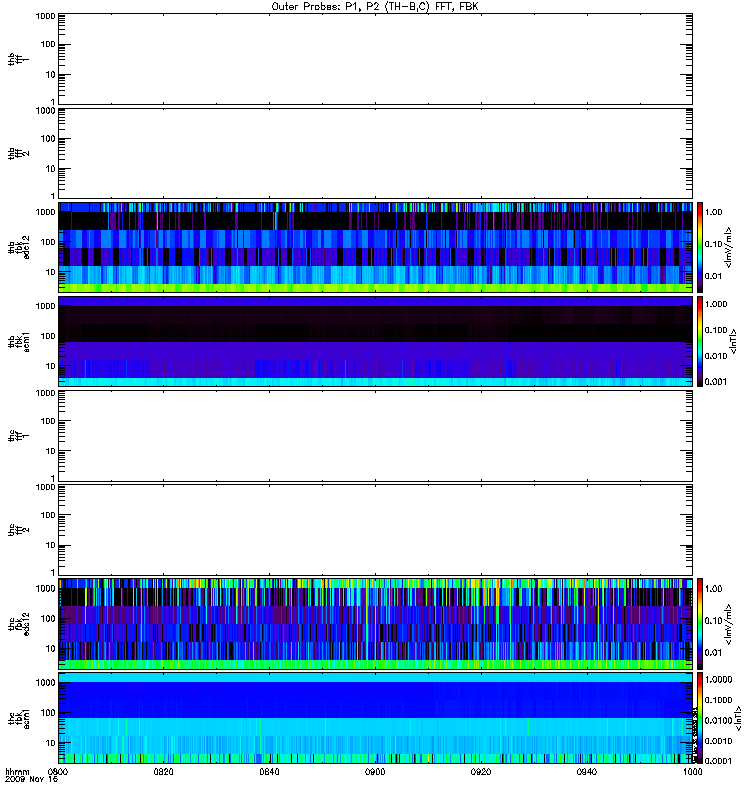
Task: Click the thb scm1 nT color bar
Action: click(x=700, y=341)
